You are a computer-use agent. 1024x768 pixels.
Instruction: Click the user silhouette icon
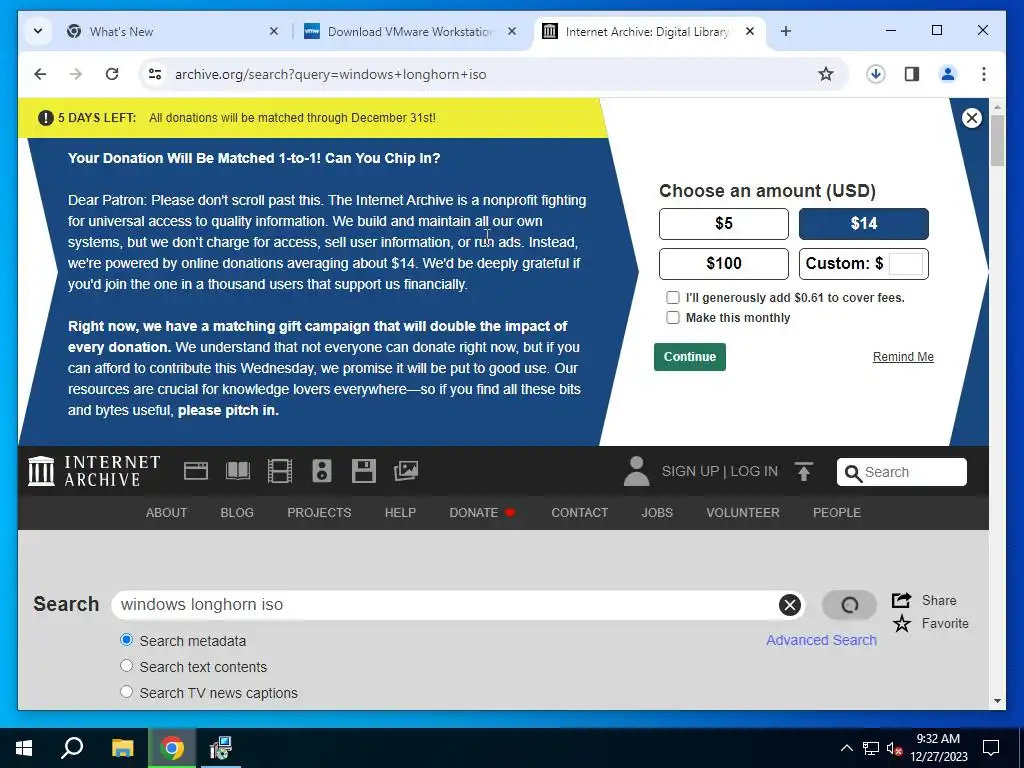click(636, 471)
